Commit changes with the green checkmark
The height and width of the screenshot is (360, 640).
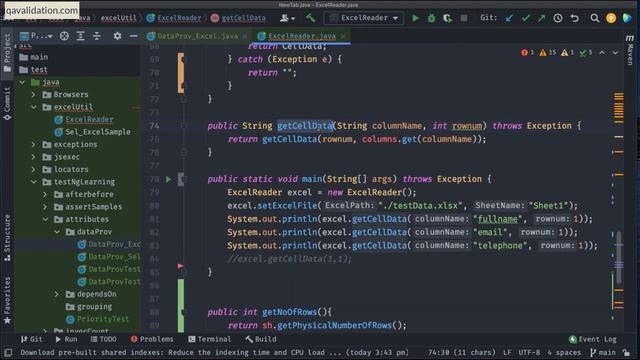(x=526, y=18)
